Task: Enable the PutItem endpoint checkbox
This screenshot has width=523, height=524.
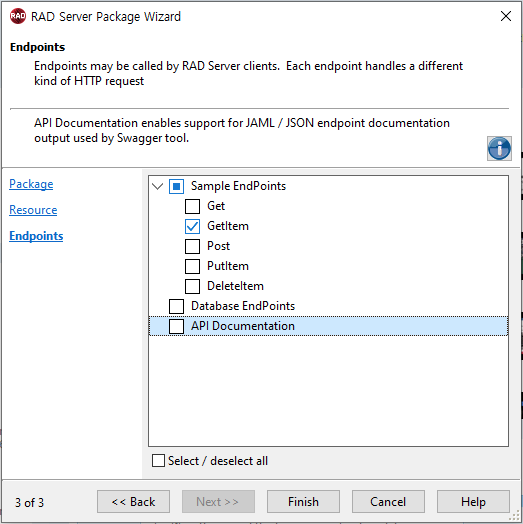Action: pyautogui.click(x=192, y=266)
